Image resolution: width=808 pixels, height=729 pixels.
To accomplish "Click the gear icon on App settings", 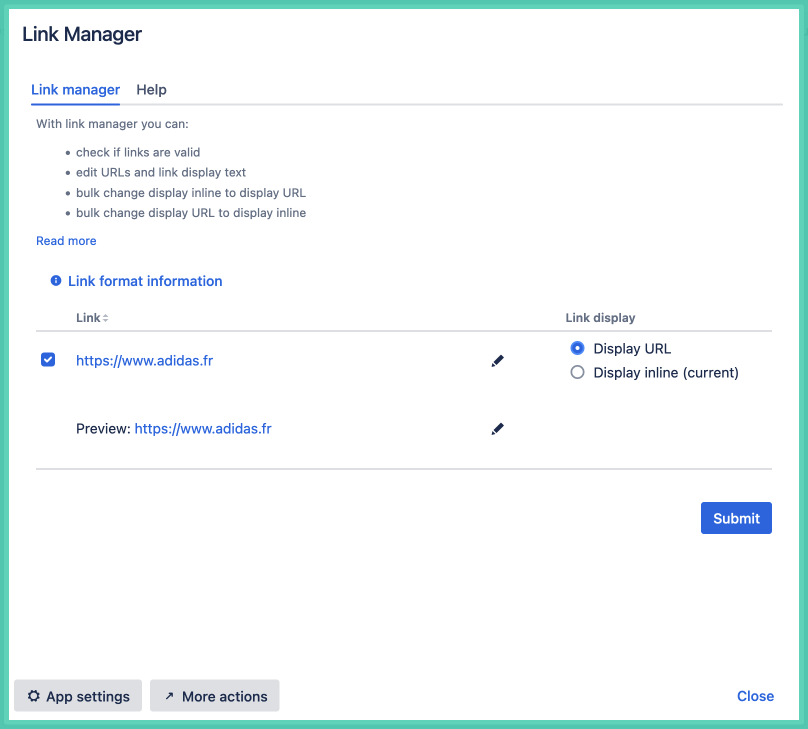I will (x=34, y=696).
